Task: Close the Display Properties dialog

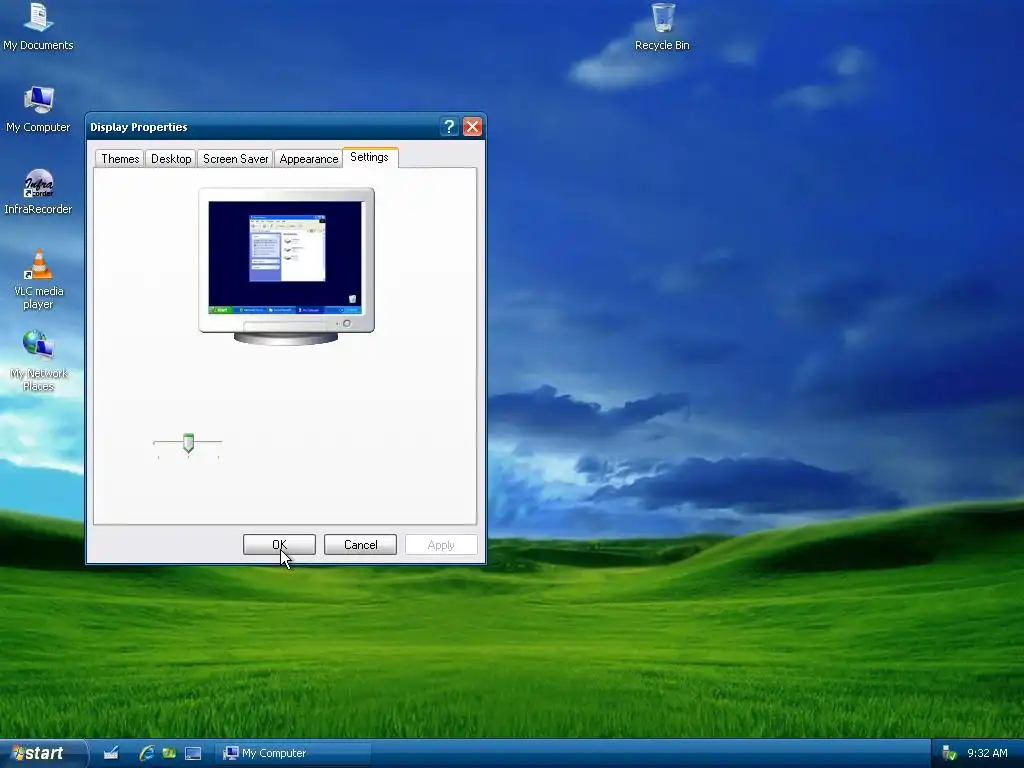Action: (x=472, y=127)
